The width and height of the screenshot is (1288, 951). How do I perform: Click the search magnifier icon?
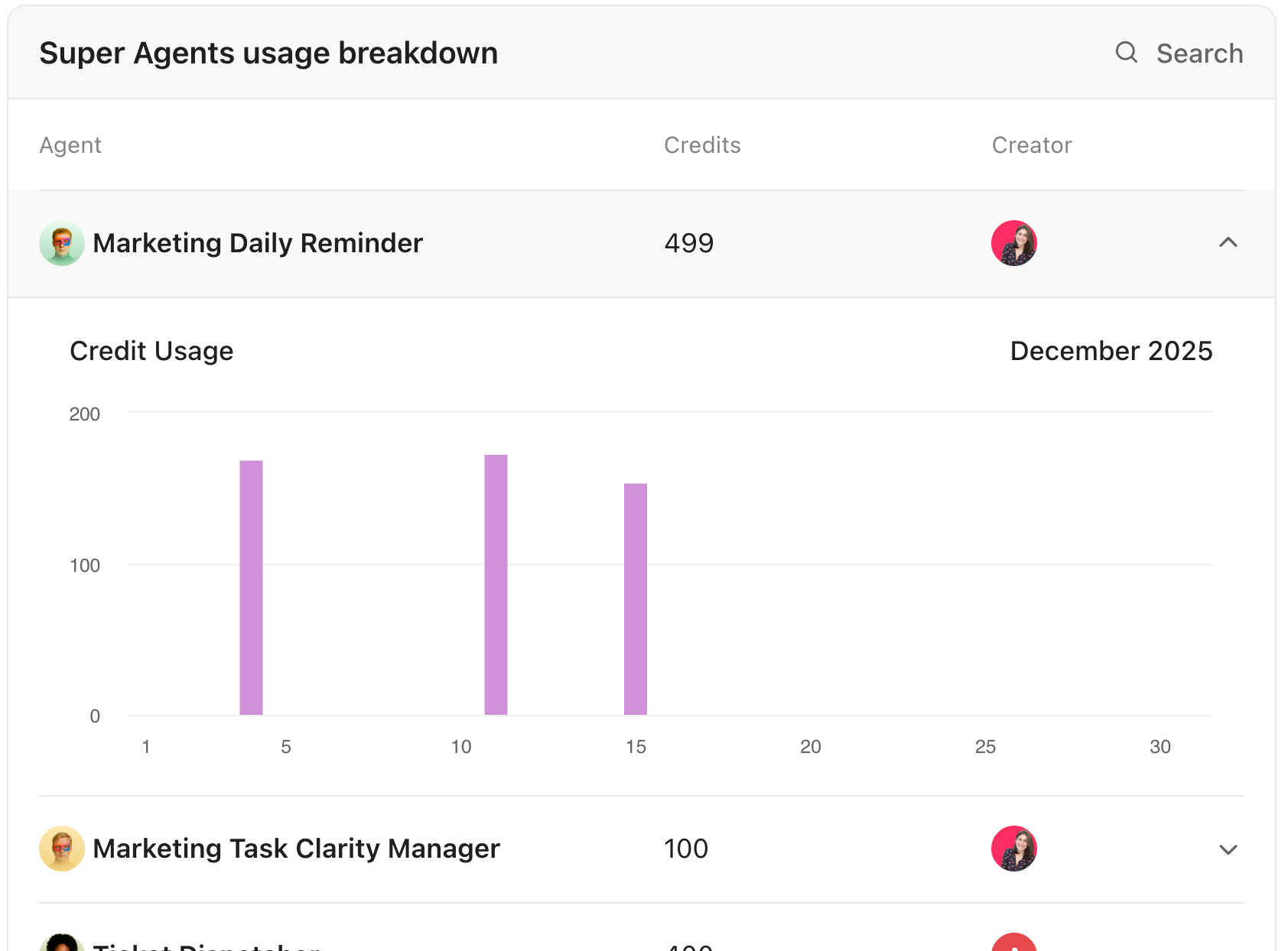(1126, 53)
